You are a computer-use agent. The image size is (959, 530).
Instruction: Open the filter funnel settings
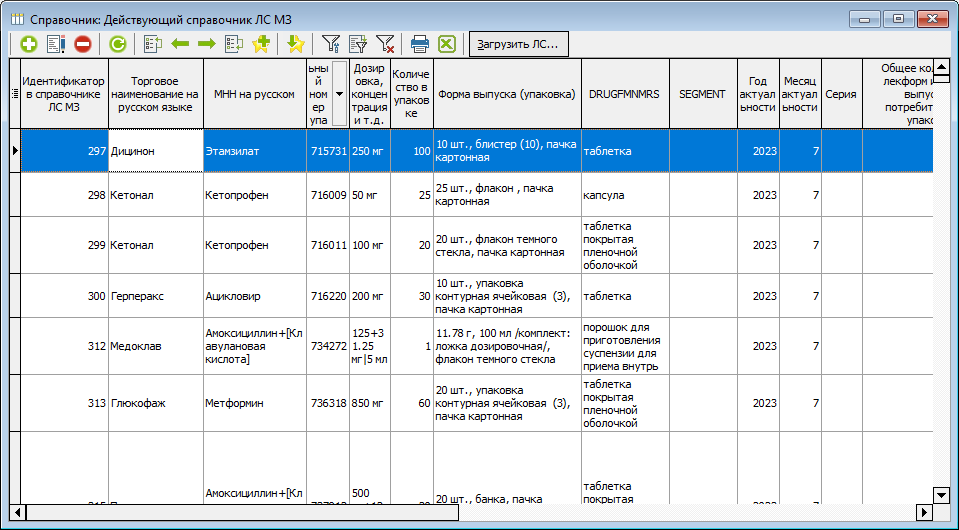click(x=331, y=44)
